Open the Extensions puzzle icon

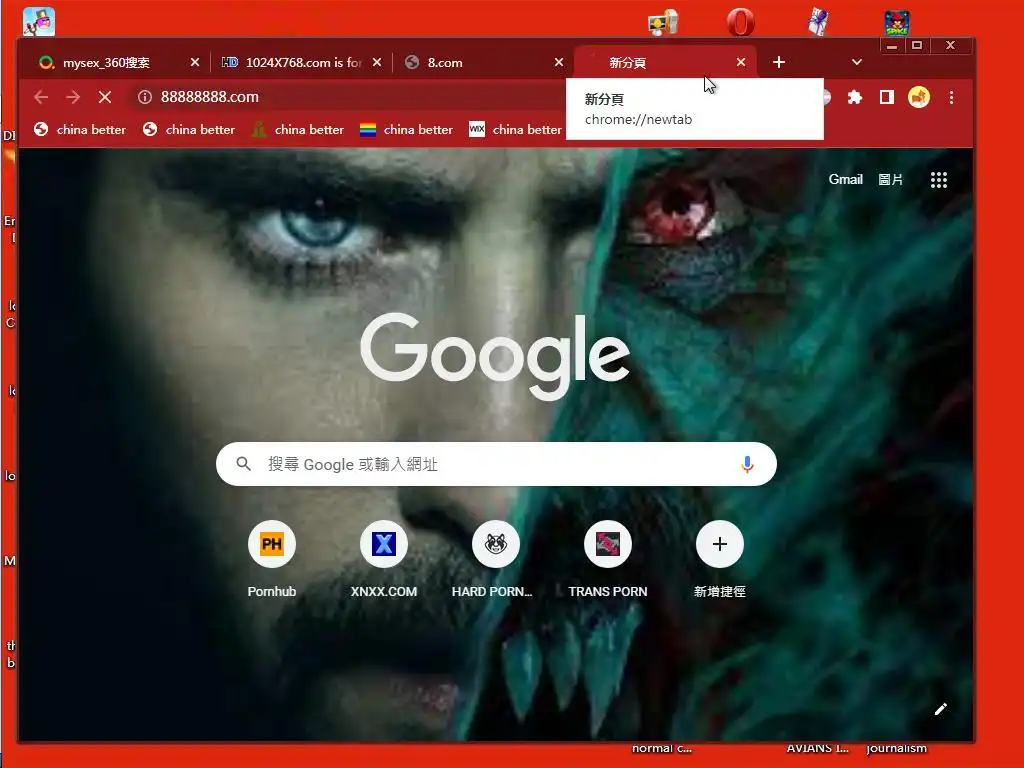(854, 97)
